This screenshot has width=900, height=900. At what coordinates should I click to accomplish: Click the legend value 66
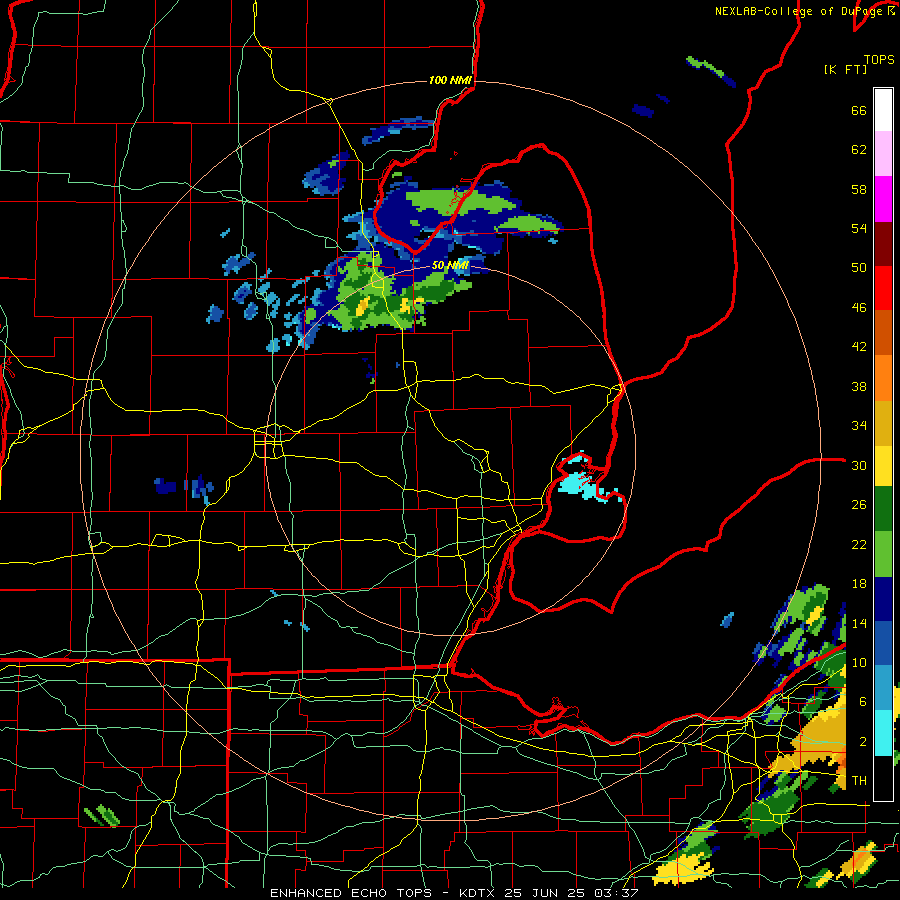click(859, 110)
